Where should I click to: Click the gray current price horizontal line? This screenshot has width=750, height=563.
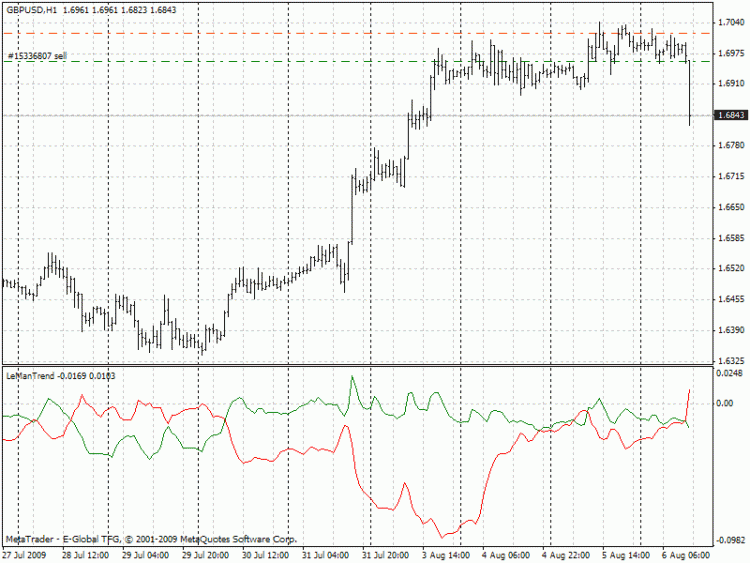(300, 116)
